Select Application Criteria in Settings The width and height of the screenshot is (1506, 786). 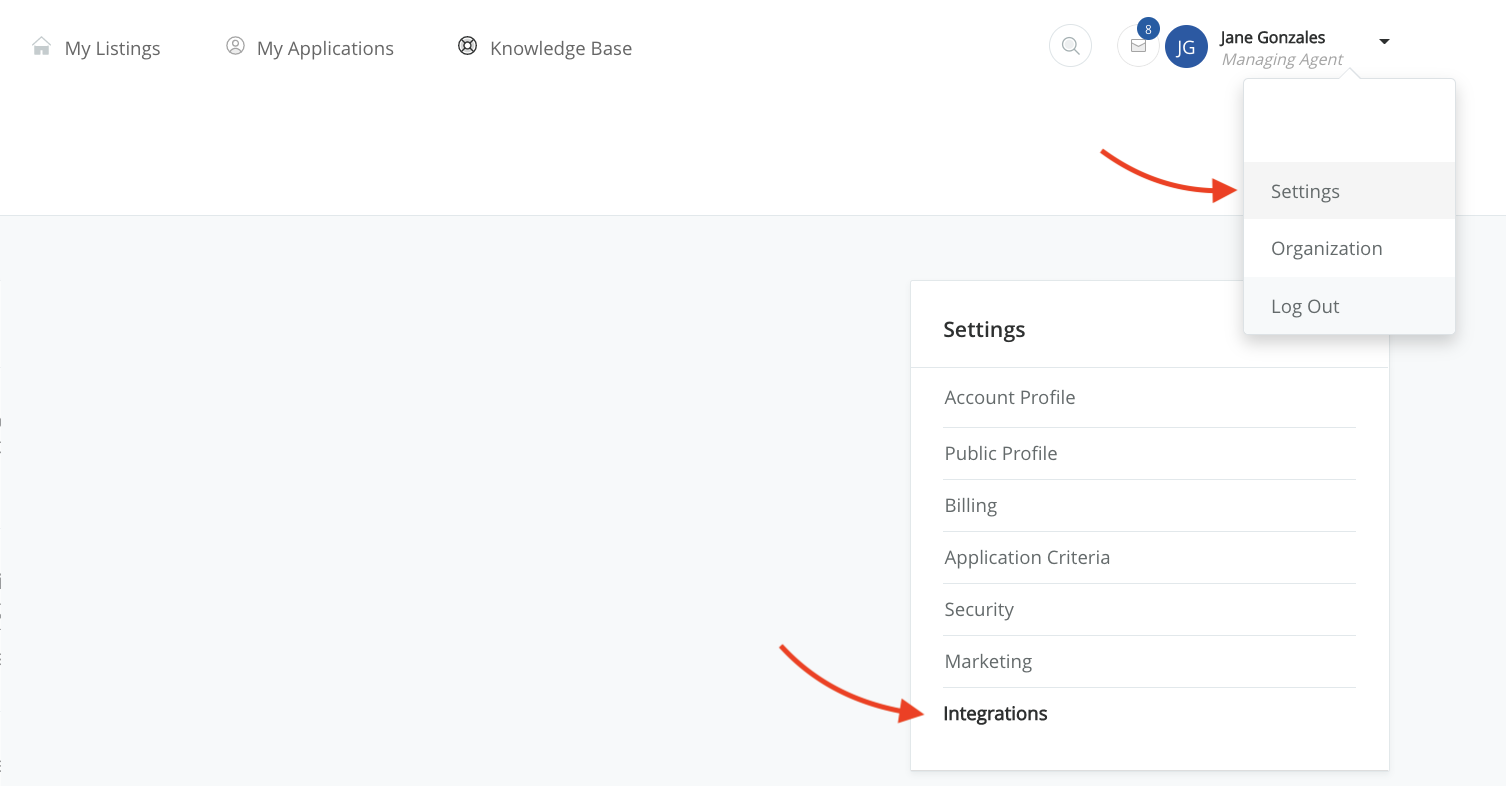(x=1027, y=557)
